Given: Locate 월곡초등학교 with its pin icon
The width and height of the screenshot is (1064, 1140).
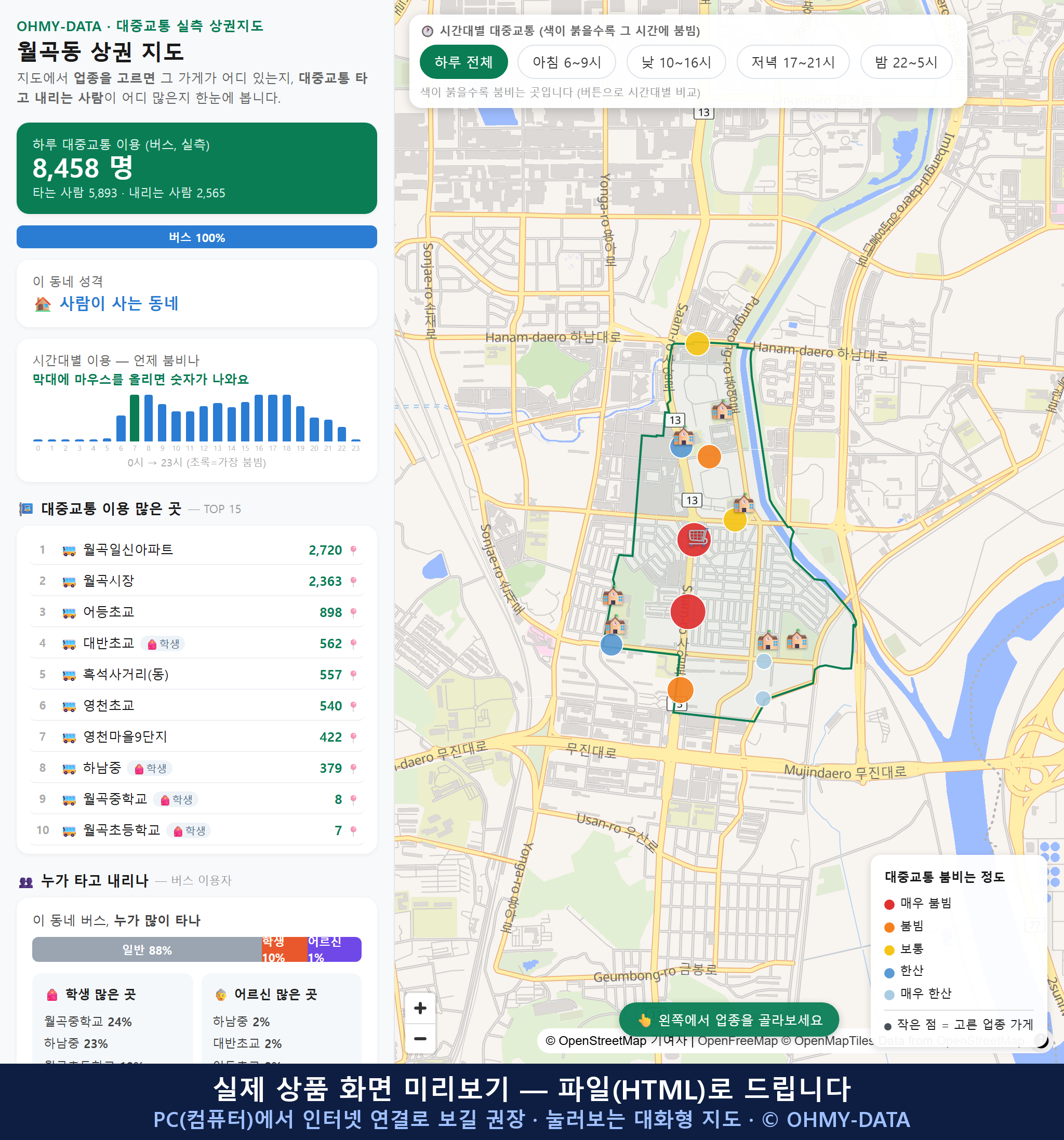Looking at the screenshot, I should 353,830.
